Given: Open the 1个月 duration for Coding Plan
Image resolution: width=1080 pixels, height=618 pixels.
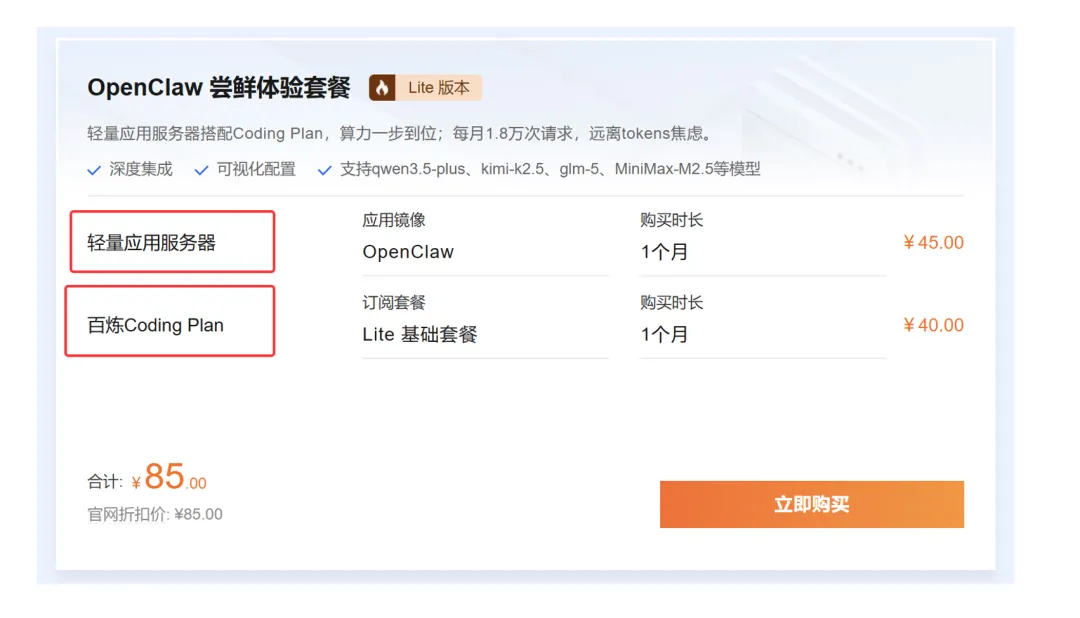Looking at the screenshot, I should (762, 335).
